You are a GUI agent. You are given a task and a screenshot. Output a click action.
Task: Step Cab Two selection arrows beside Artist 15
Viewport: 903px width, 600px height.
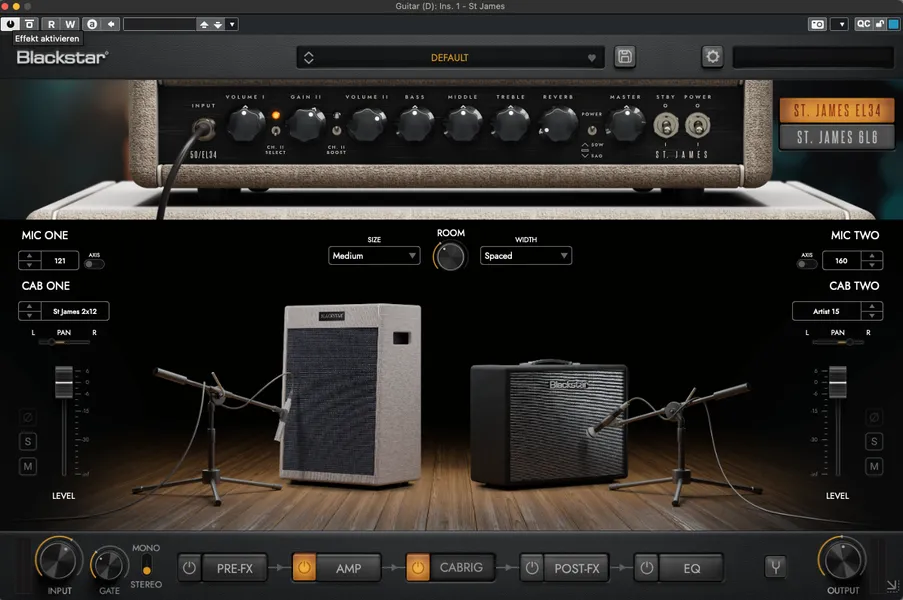point(872,311)
